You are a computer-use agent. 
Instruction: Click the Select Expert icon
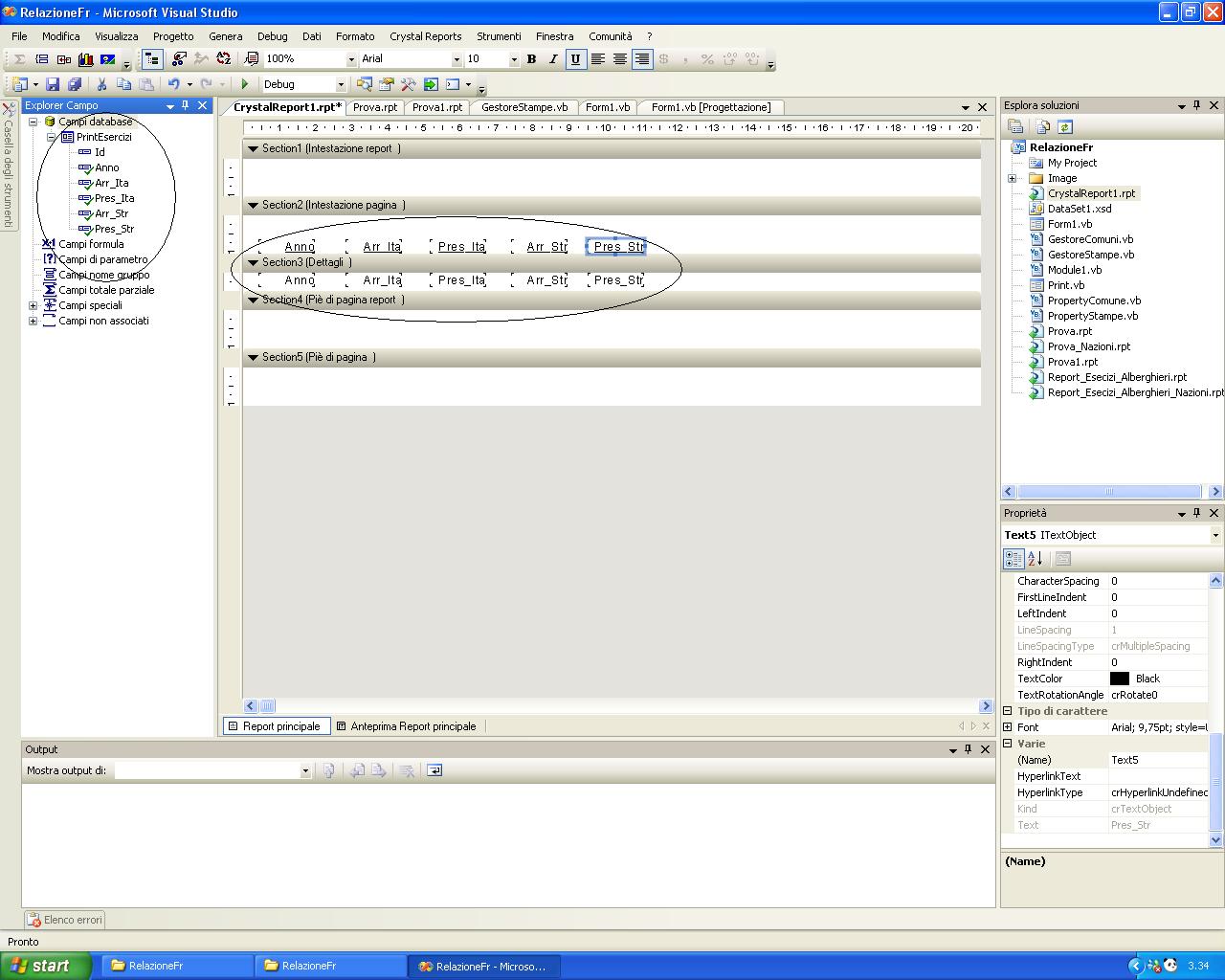point(179,59)
